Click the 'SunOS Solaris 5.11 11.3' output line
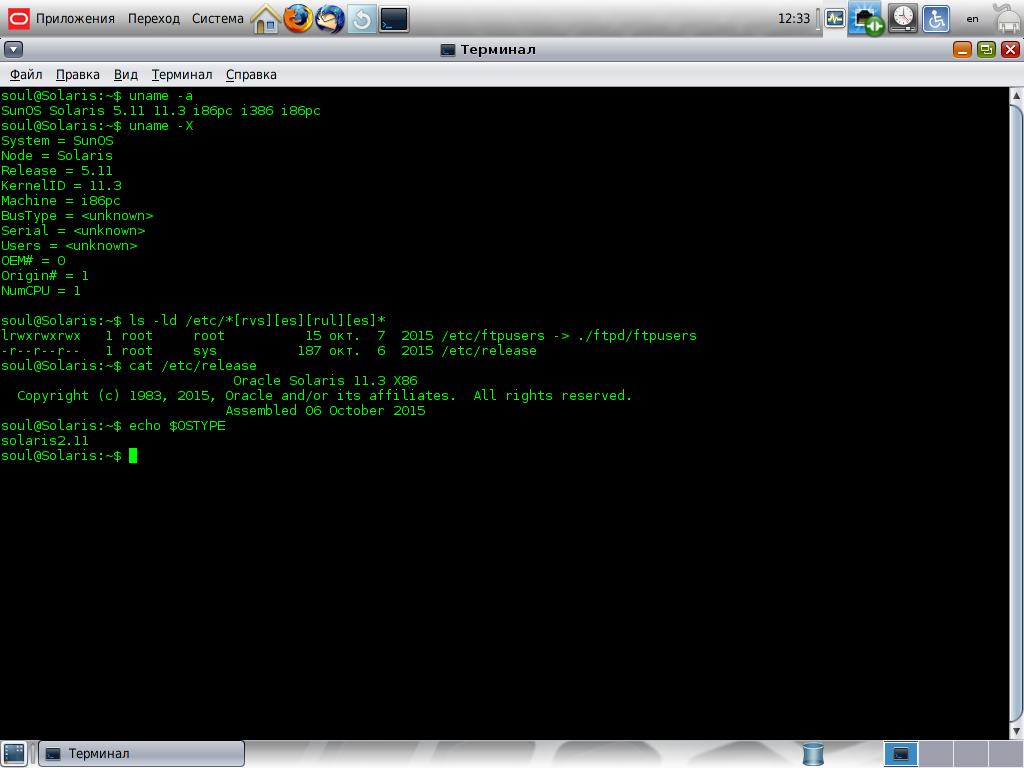 tap(161, 111)
